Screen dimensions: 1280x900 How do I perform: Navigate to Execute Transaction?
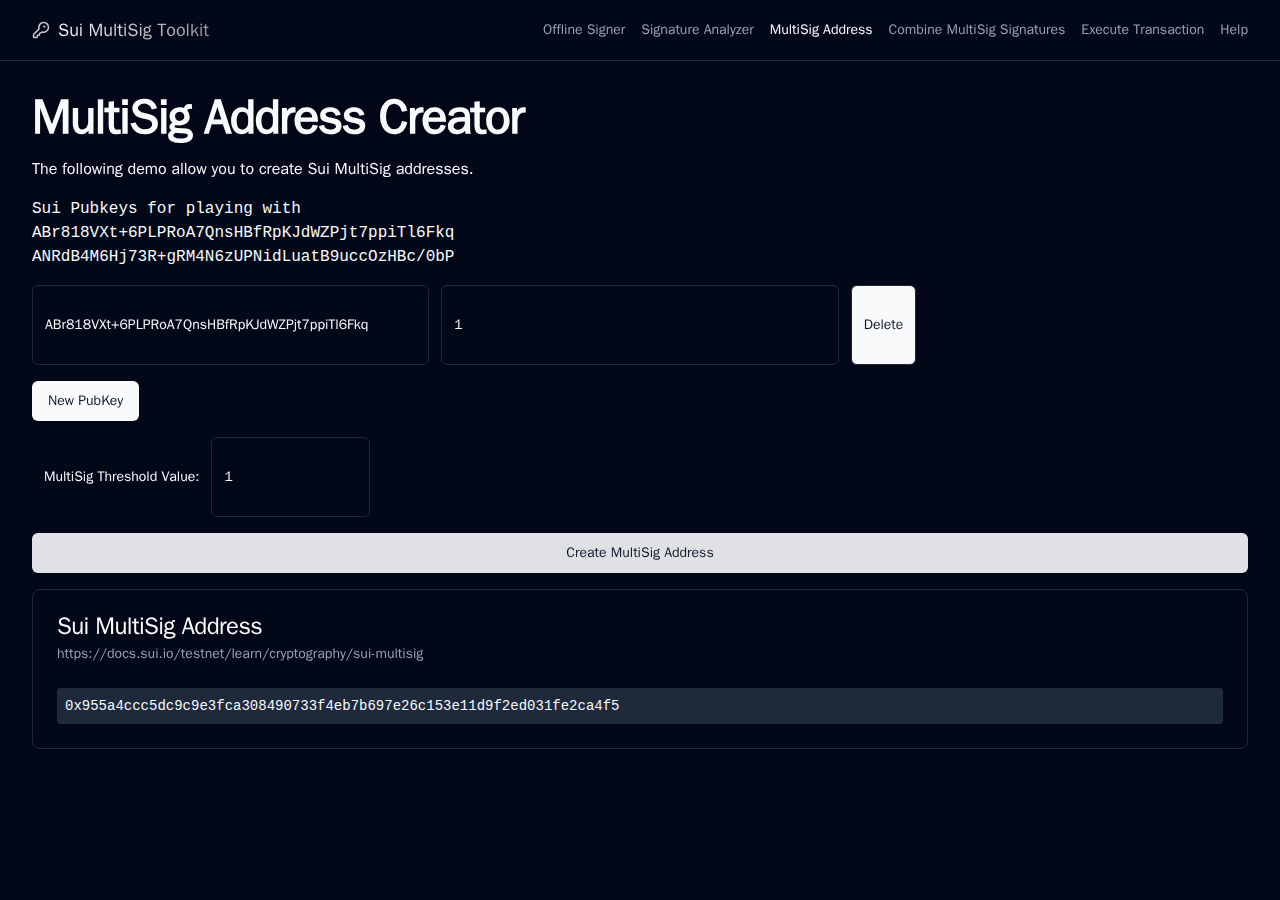1142,30
